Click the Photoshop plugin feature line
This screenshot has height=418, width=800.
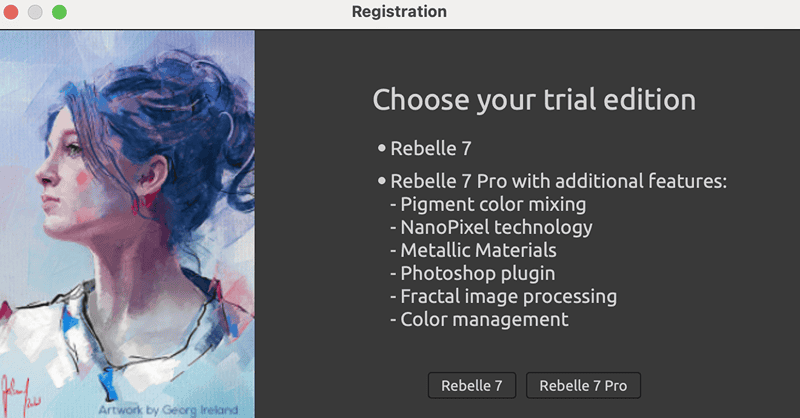(472, 274)
